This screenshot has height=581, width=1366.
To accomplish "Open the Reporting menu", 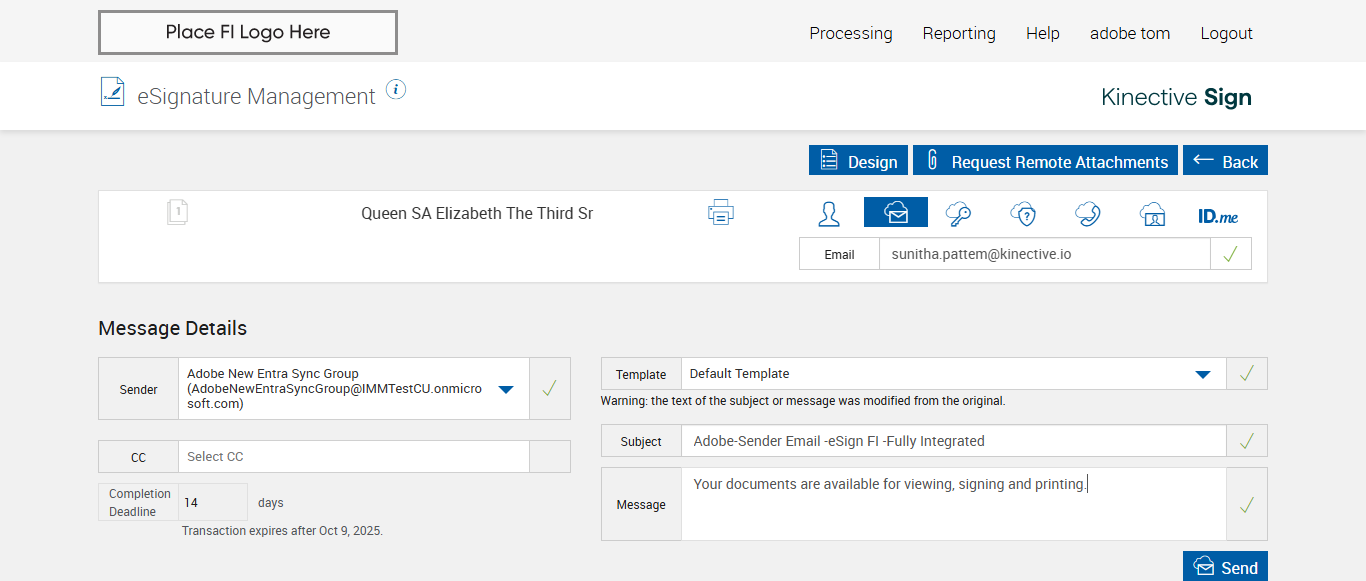I will [x=959, y=33].
